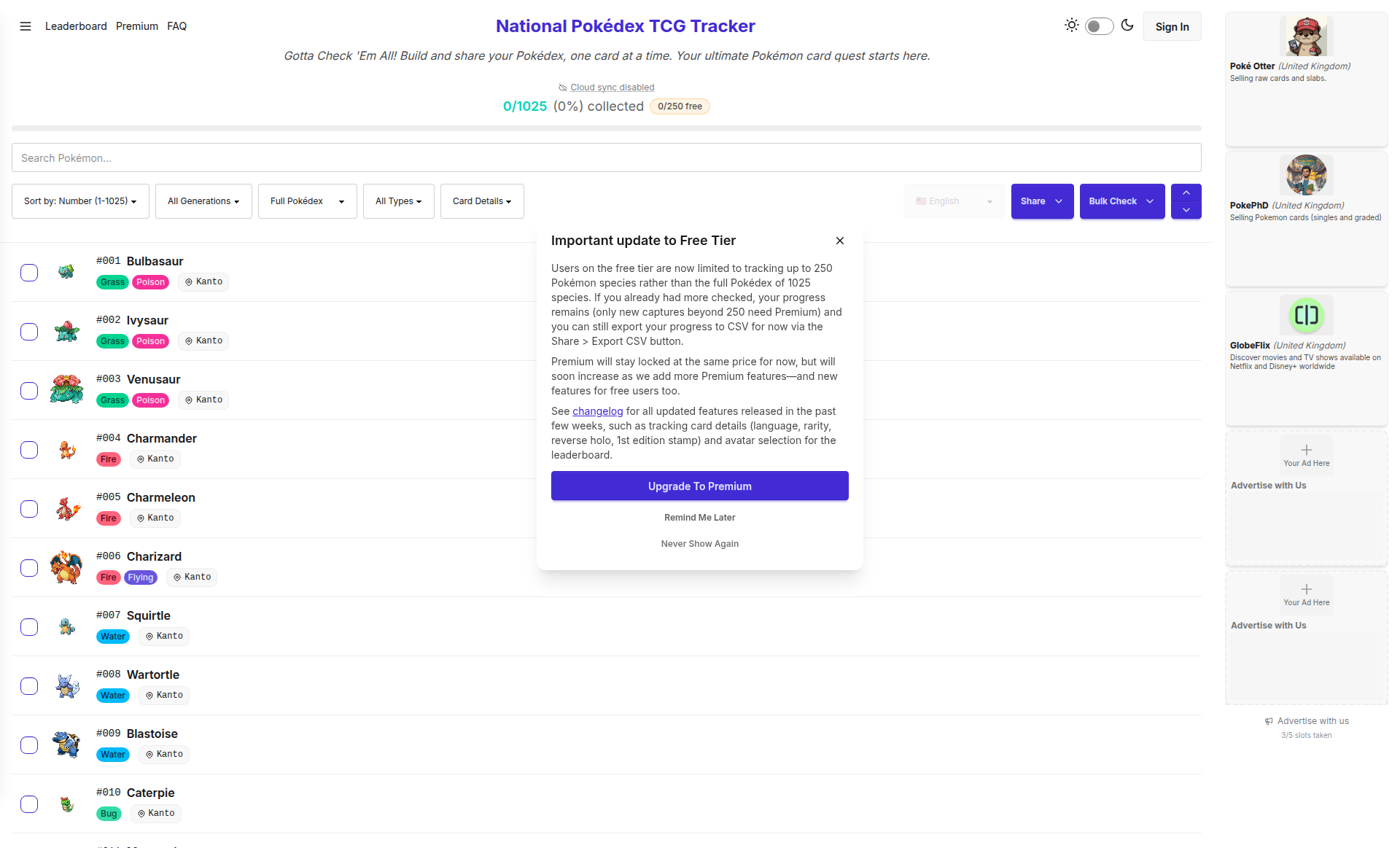Open the Leaderboard page
The height and width of the screenshot is (848, 1400).
pyautogui.click(x=76, y=26)
